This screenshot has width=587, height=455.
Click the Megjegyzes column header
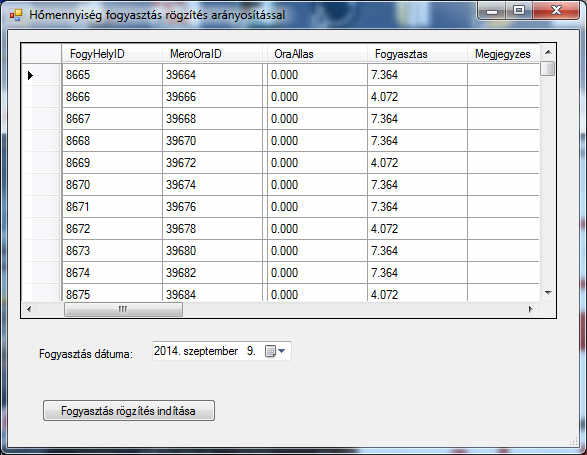(503, 54)
